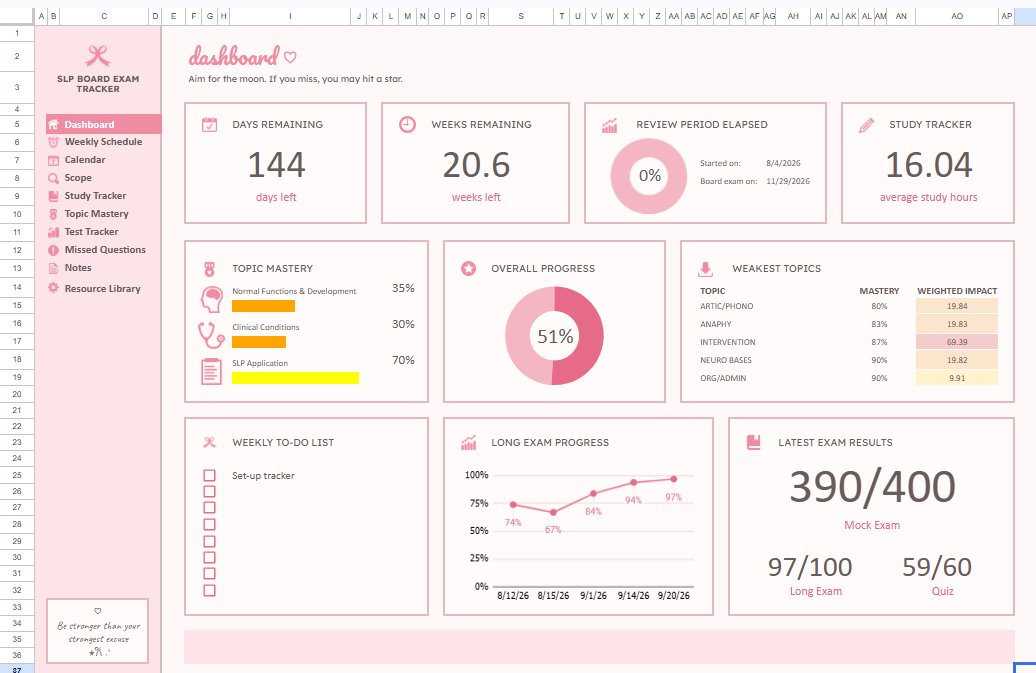Open Study Tracker from sidebar
The width and height of the screenshot is (1036, 673).
[95, 195]
